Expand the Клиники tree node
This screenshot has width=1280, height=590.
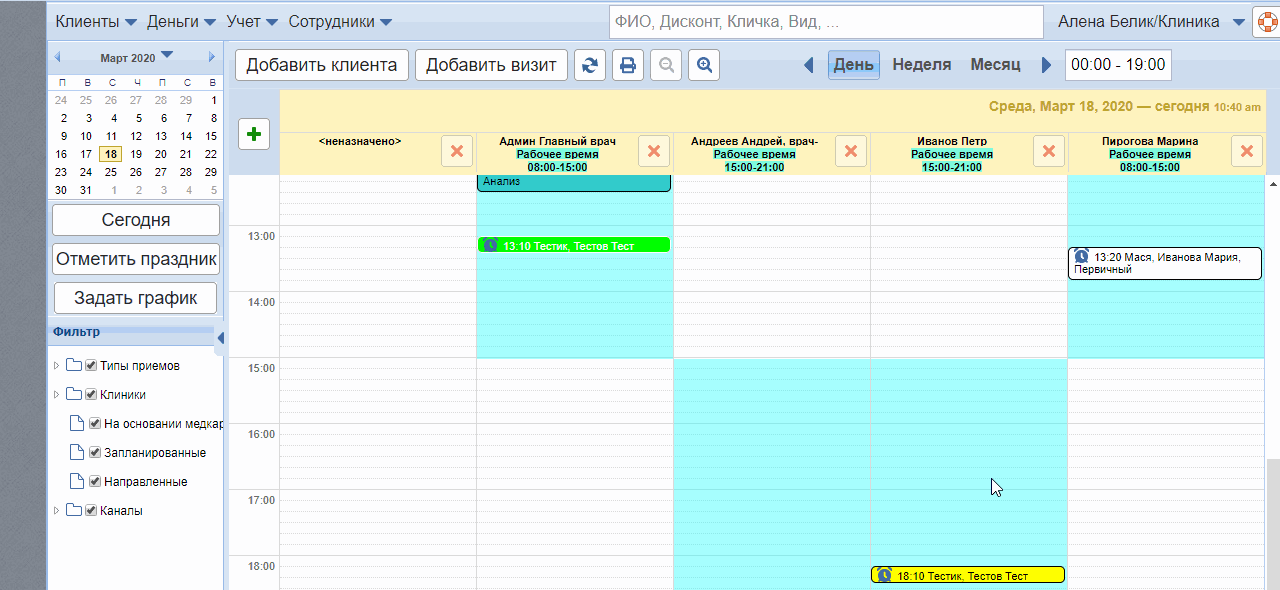pyautogui.click(x=56, y=395)
